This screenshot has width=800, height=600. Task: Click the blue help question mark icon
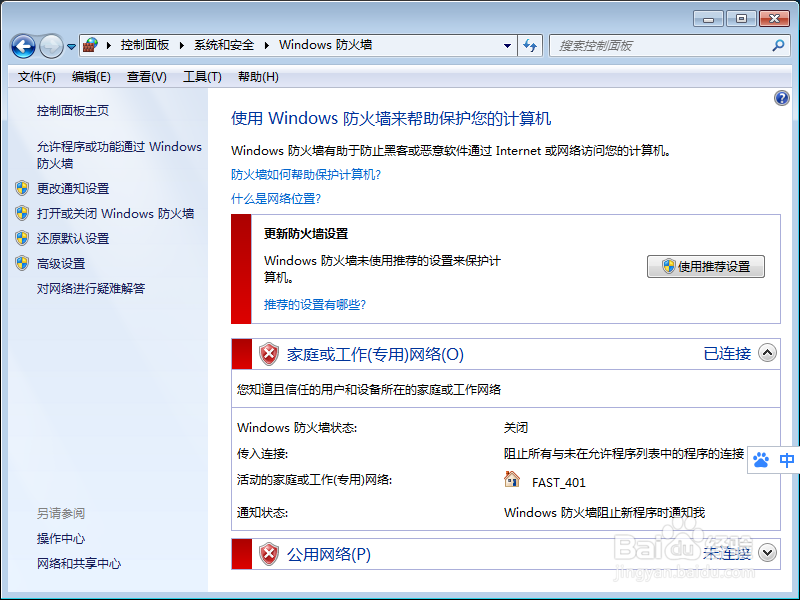coord(782,97)
